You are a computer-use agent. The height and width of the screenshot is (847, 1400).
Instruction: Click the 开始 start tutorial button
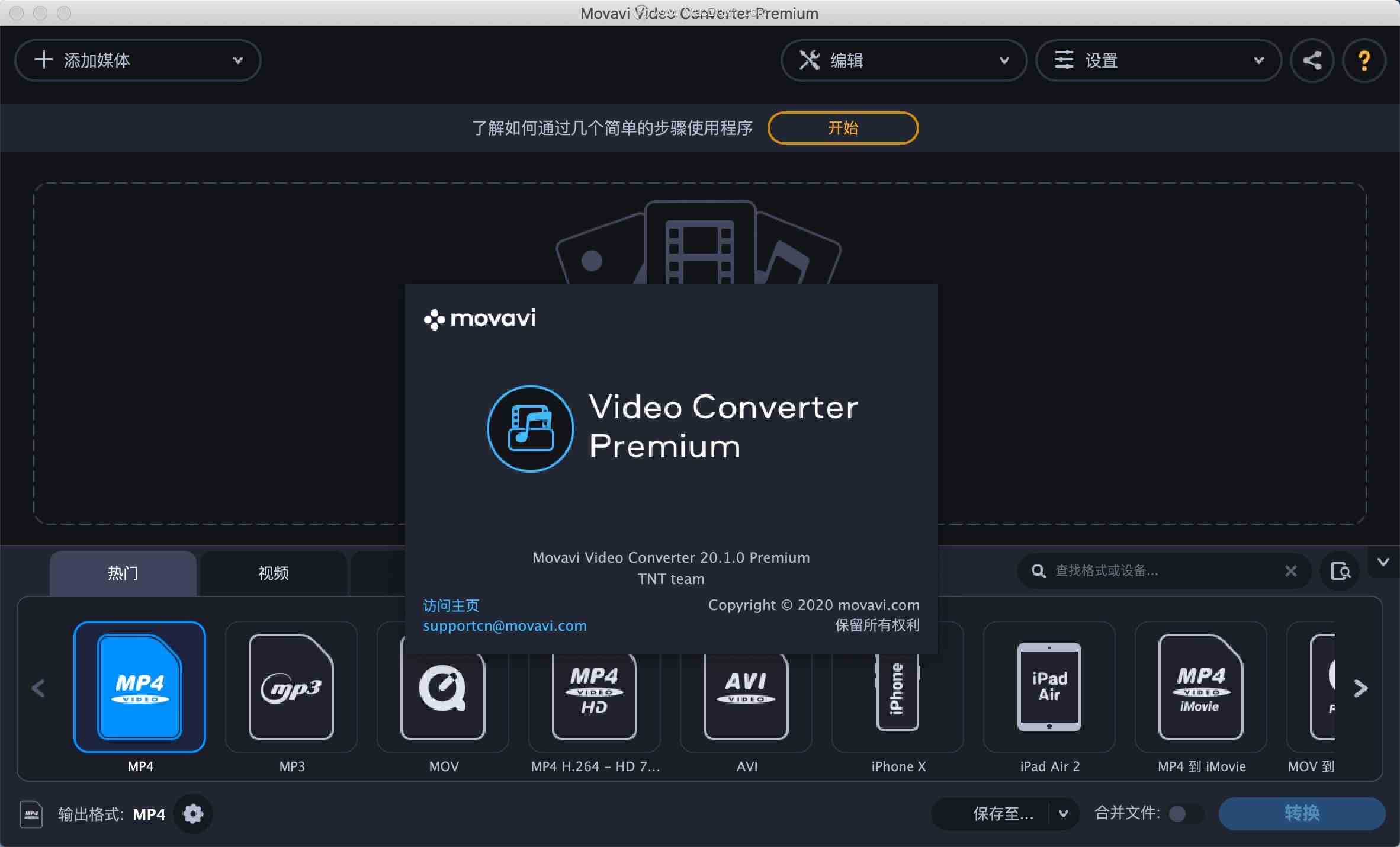point(843,128)
